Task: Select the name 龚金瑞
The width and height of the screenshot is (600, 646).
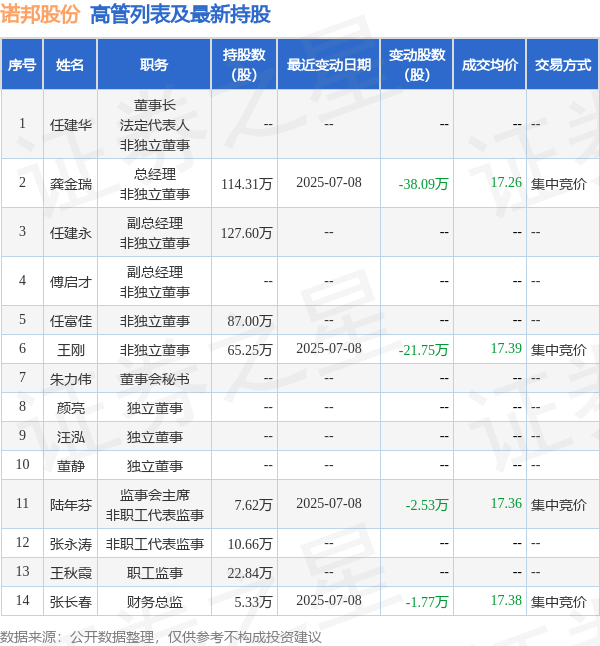Action: coord(70,184)
